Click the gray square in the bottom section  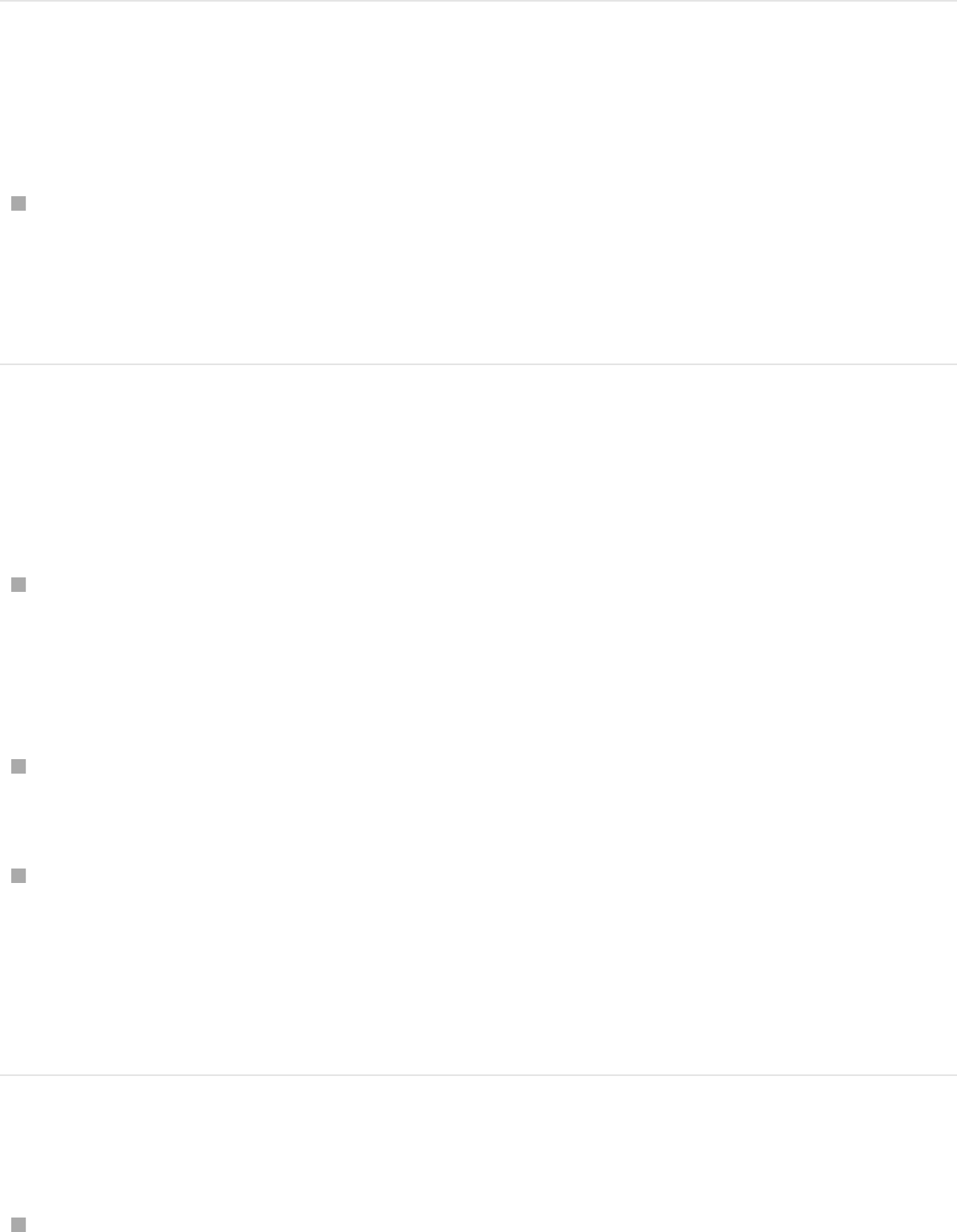point(18,1225)
